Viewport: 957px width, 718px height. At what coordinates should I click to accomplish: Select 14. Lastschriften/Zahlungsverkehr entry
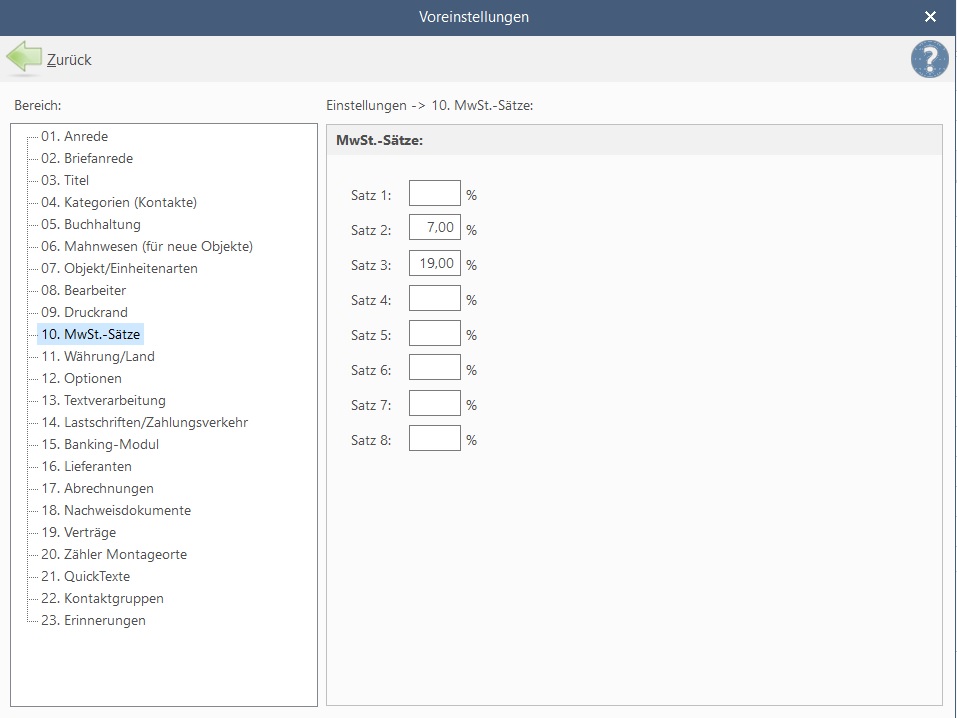click(144, 422)
